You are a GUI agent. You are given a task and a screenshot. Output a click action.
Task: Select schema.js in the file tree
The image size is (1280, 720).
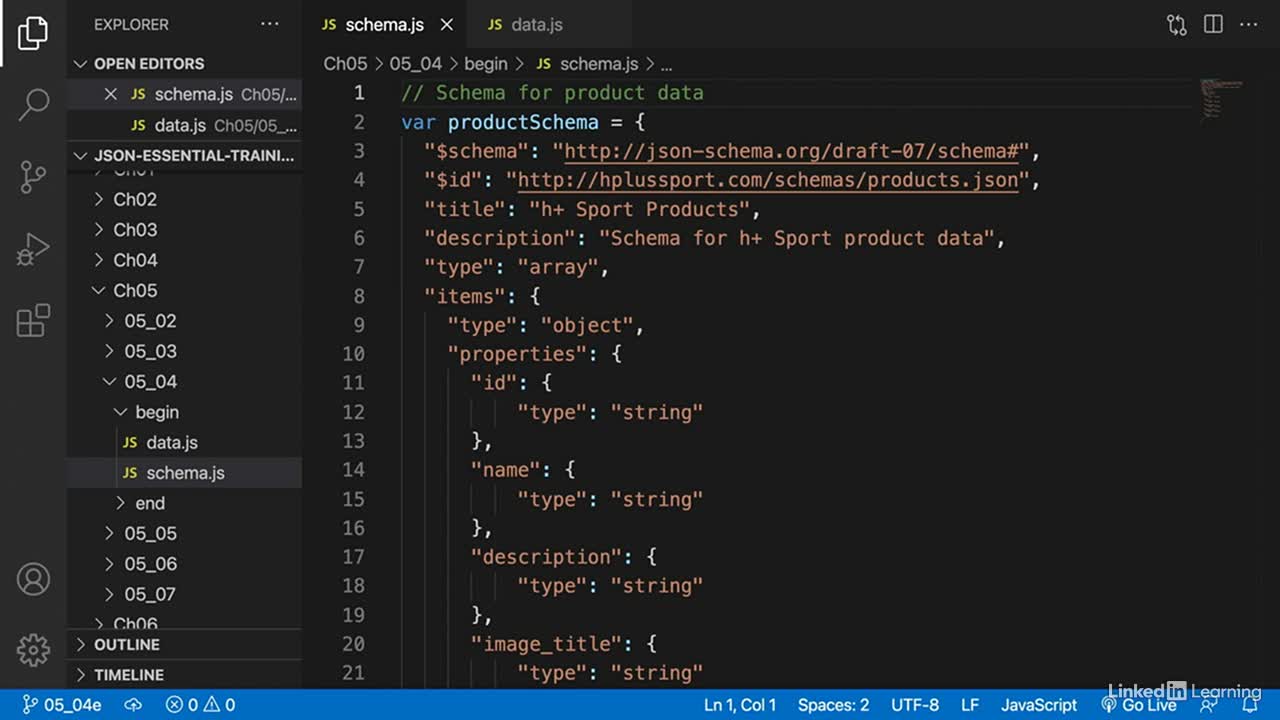click(x=184, y=473)
